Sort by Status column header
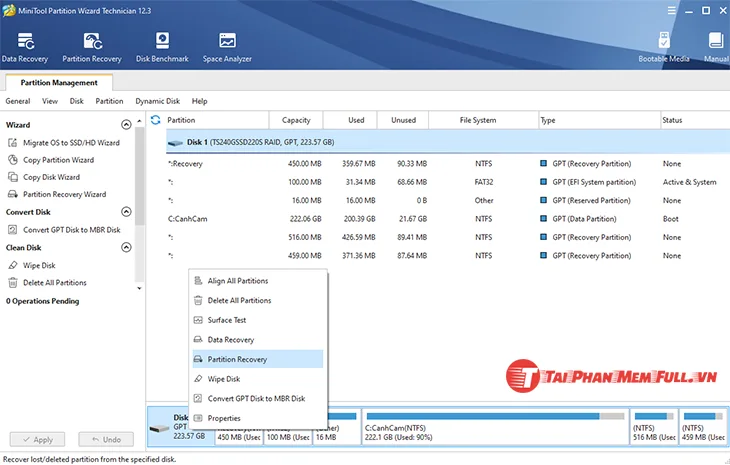 click(x=695, y=120)
